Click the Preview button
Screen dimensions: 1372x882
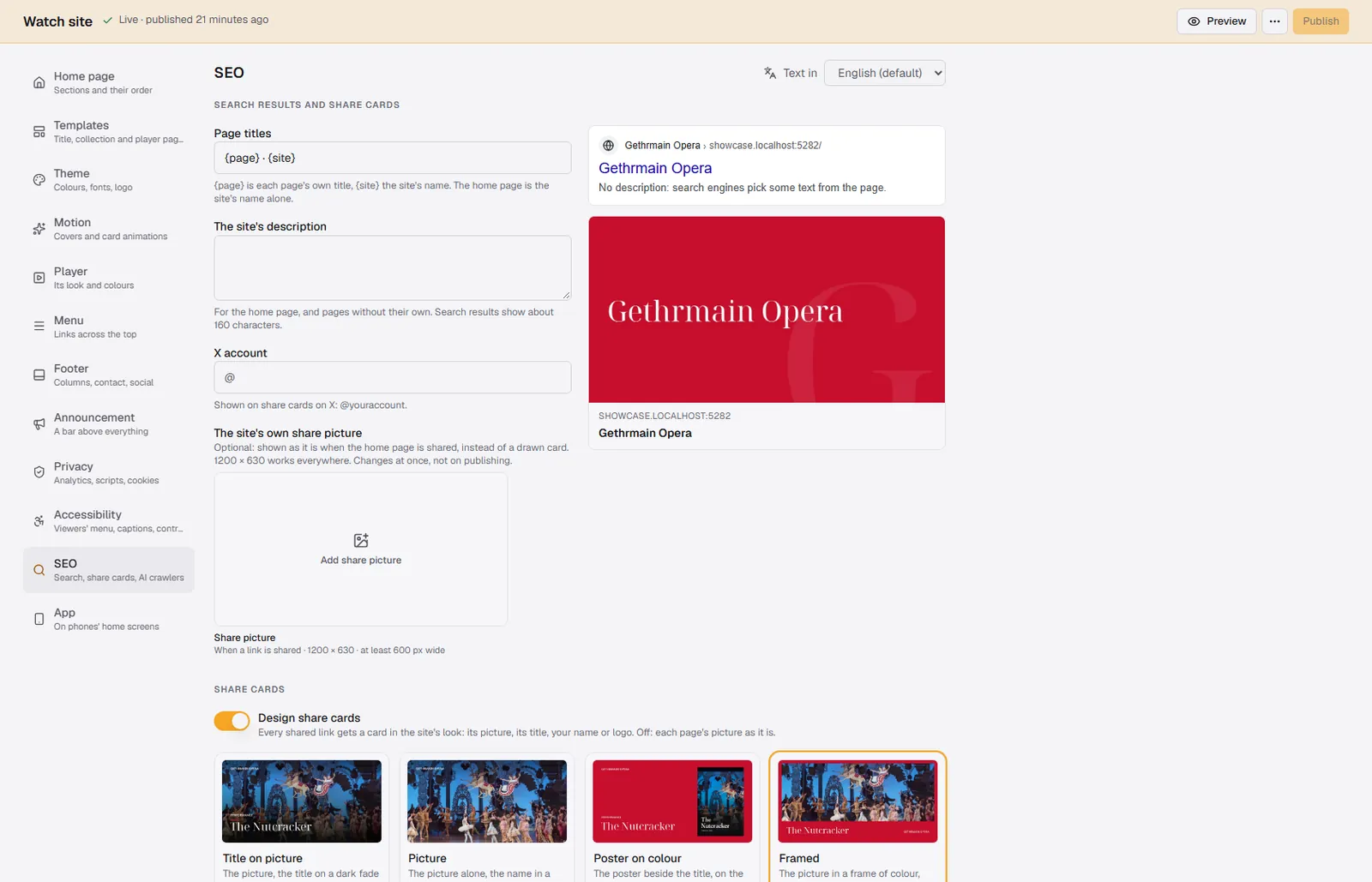(1216, 21)
